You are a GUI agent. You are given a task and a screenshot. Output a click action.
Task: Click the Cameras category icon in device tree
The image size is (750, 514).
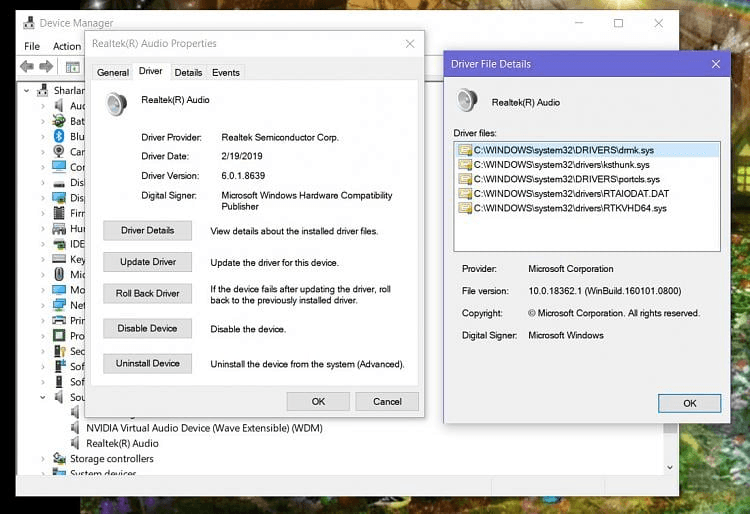pos(59,152)
